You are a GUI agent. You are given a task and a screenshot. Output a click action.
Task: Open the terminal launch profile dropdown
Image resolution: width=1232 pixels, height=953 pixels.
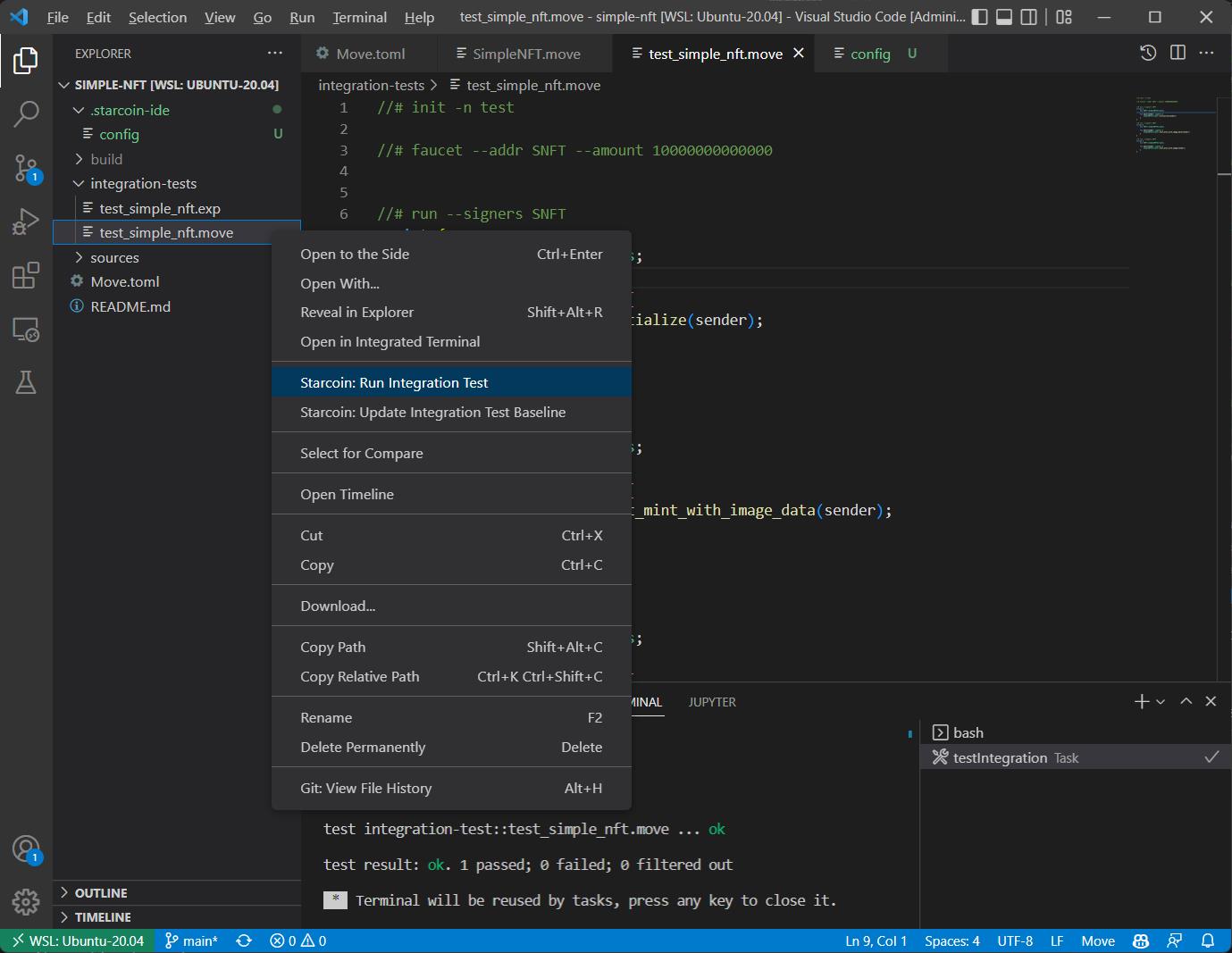pos(1161,702)
